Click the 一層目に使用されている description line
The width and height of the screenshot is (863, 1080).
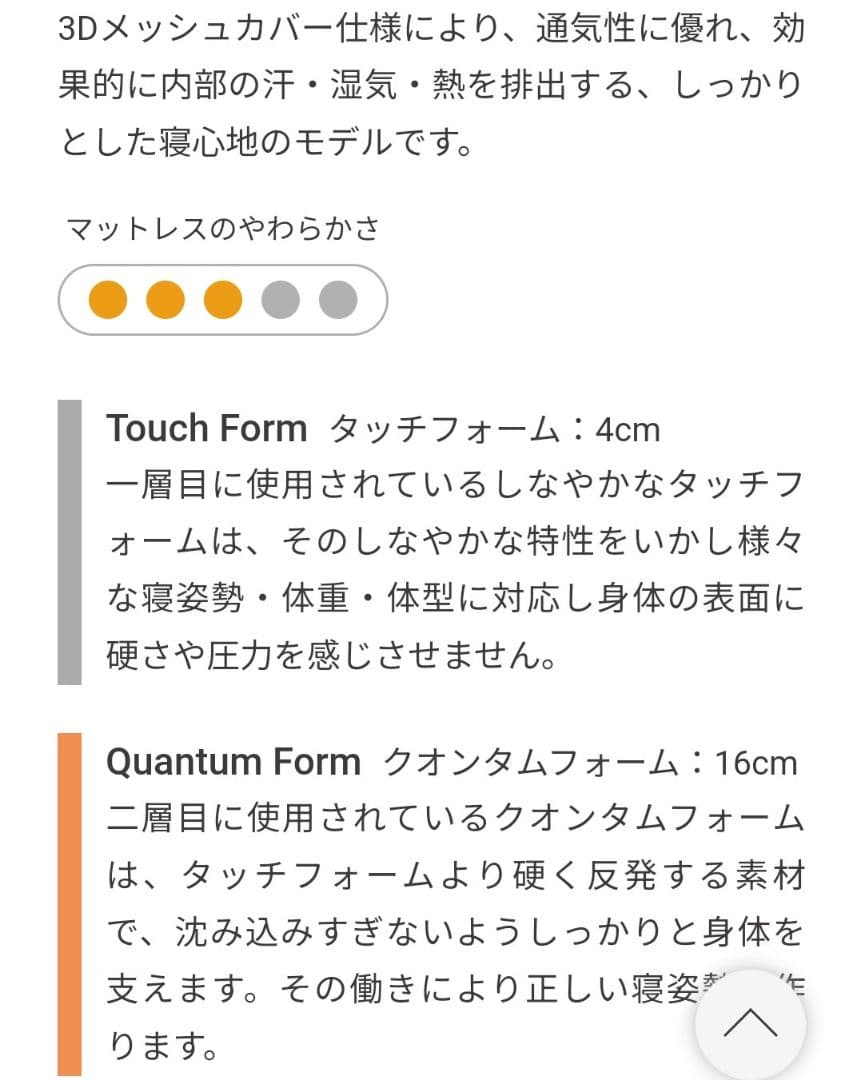pyautogui.click(x=455, y=486)
